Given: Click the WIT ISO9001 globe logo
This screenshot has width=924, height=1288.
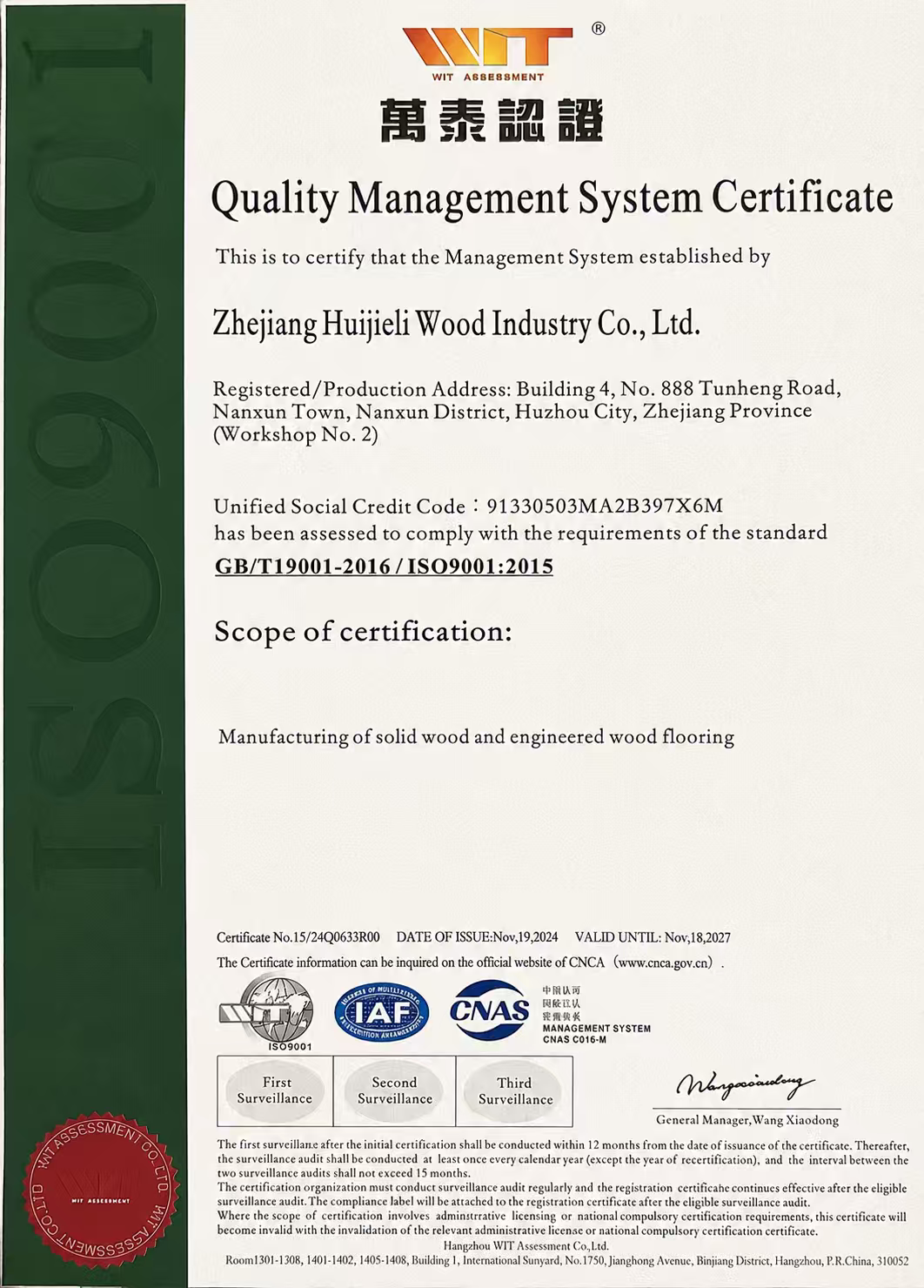Looking at the screenshot, I should point(267,1014).
